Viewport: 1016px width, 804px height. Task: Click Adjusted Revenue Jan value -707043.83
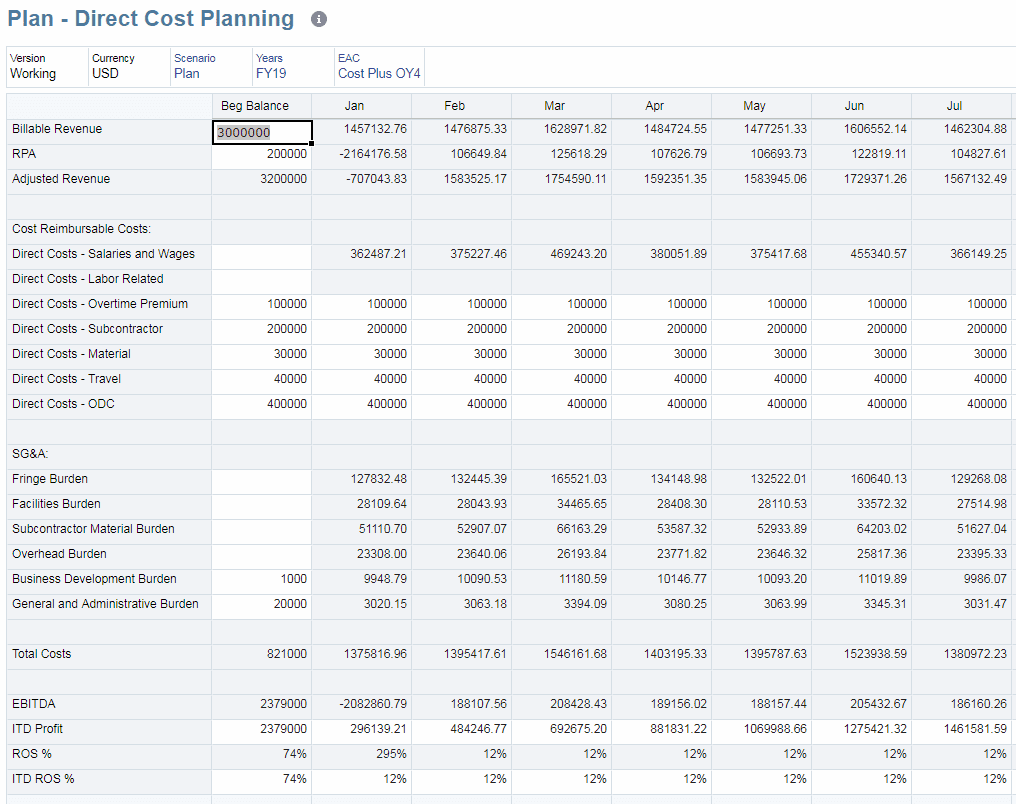click(x=362, y=179)
